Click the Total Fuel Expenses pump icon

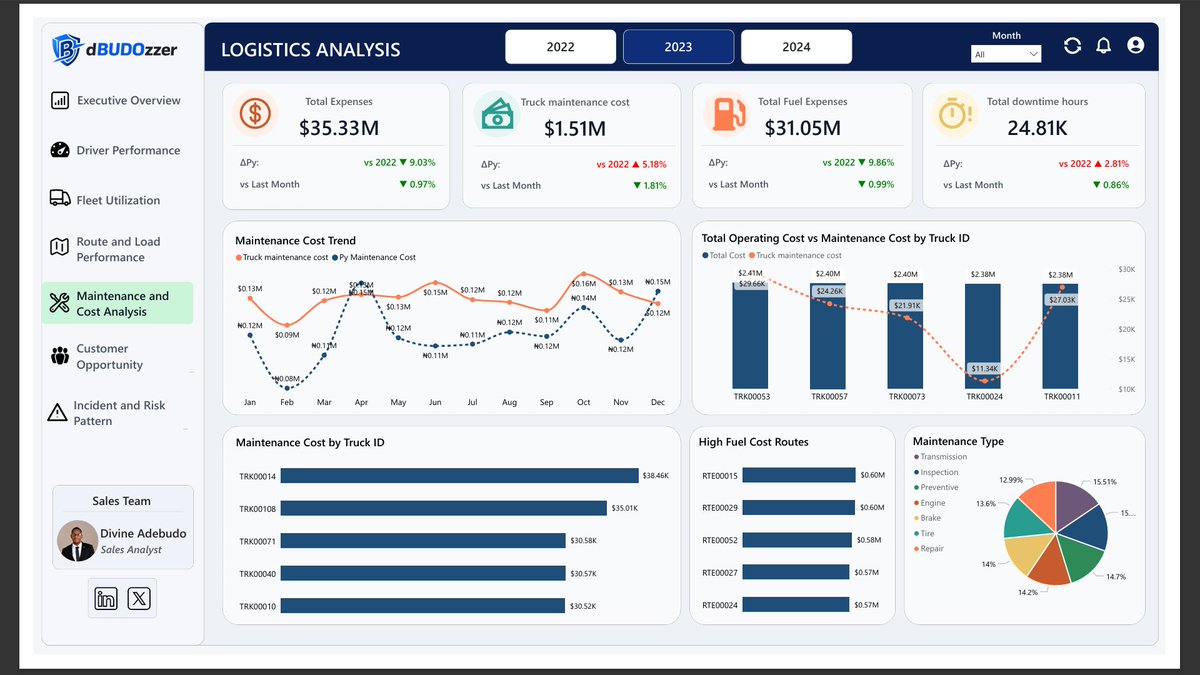pyautogui.click(x=726, y=113)
